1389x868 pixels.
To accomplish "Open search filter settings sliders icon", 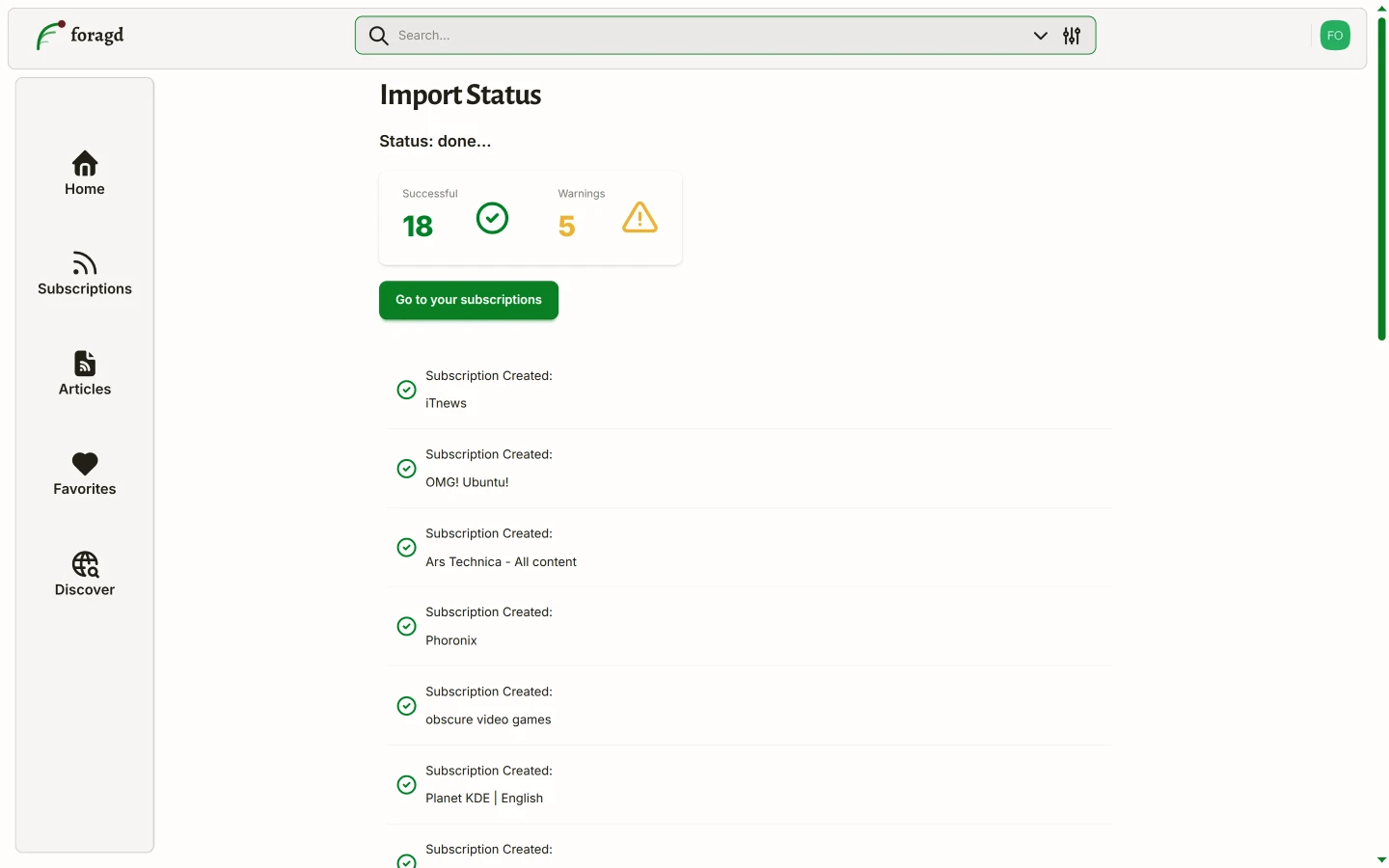I will click(1072, 36).
